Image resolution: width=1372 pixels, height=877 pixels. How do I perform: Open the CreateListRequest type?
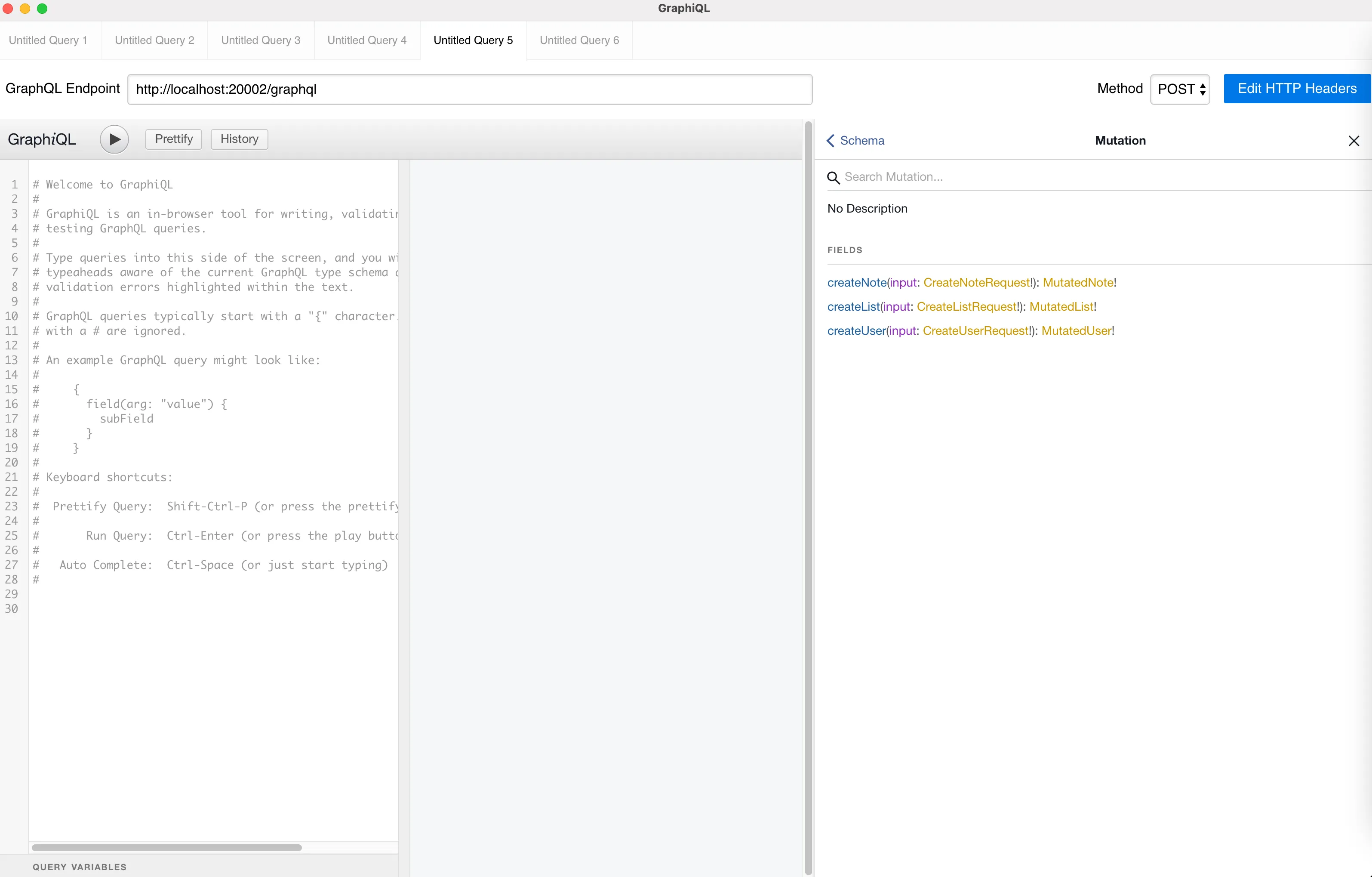coord(967,306)
